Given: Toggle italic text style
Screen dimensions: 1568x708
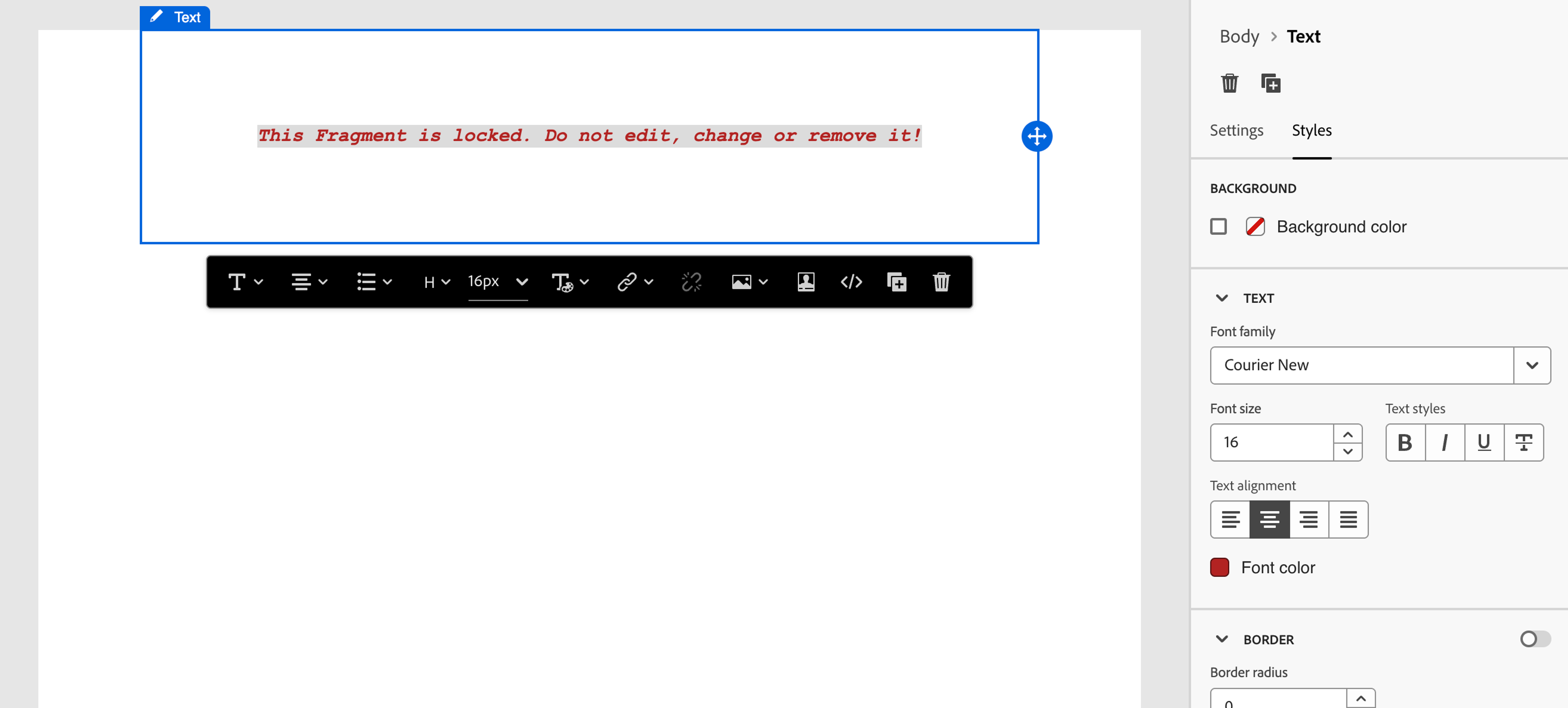Looking at the screenshot, I should [1444, 443].
